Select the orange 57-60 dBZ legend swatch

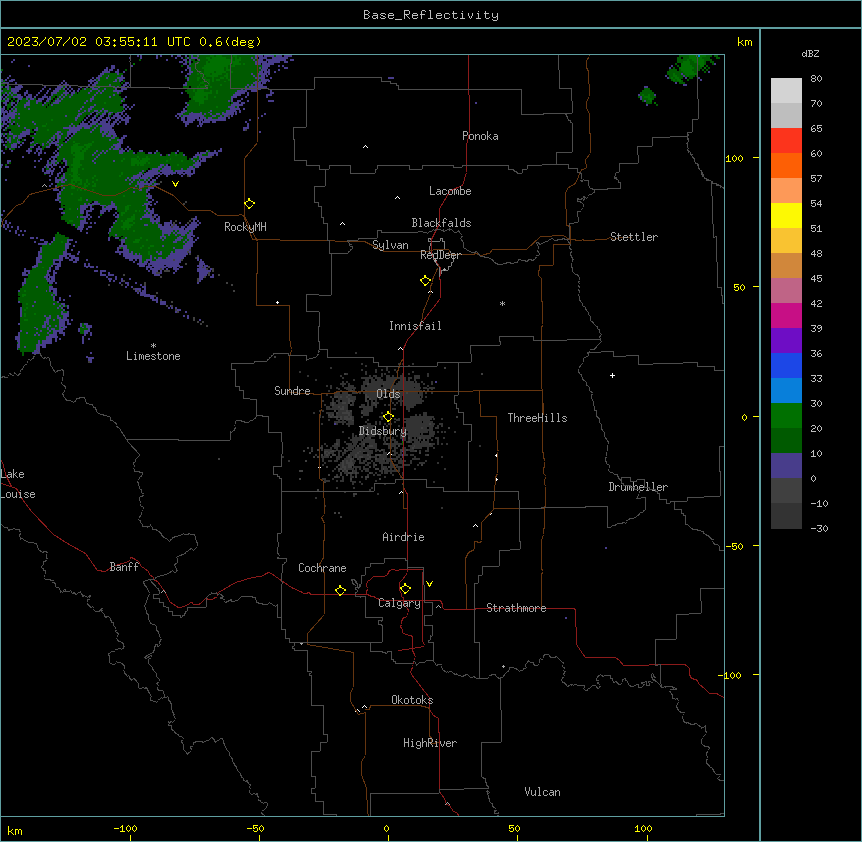[x=786, y=165]
